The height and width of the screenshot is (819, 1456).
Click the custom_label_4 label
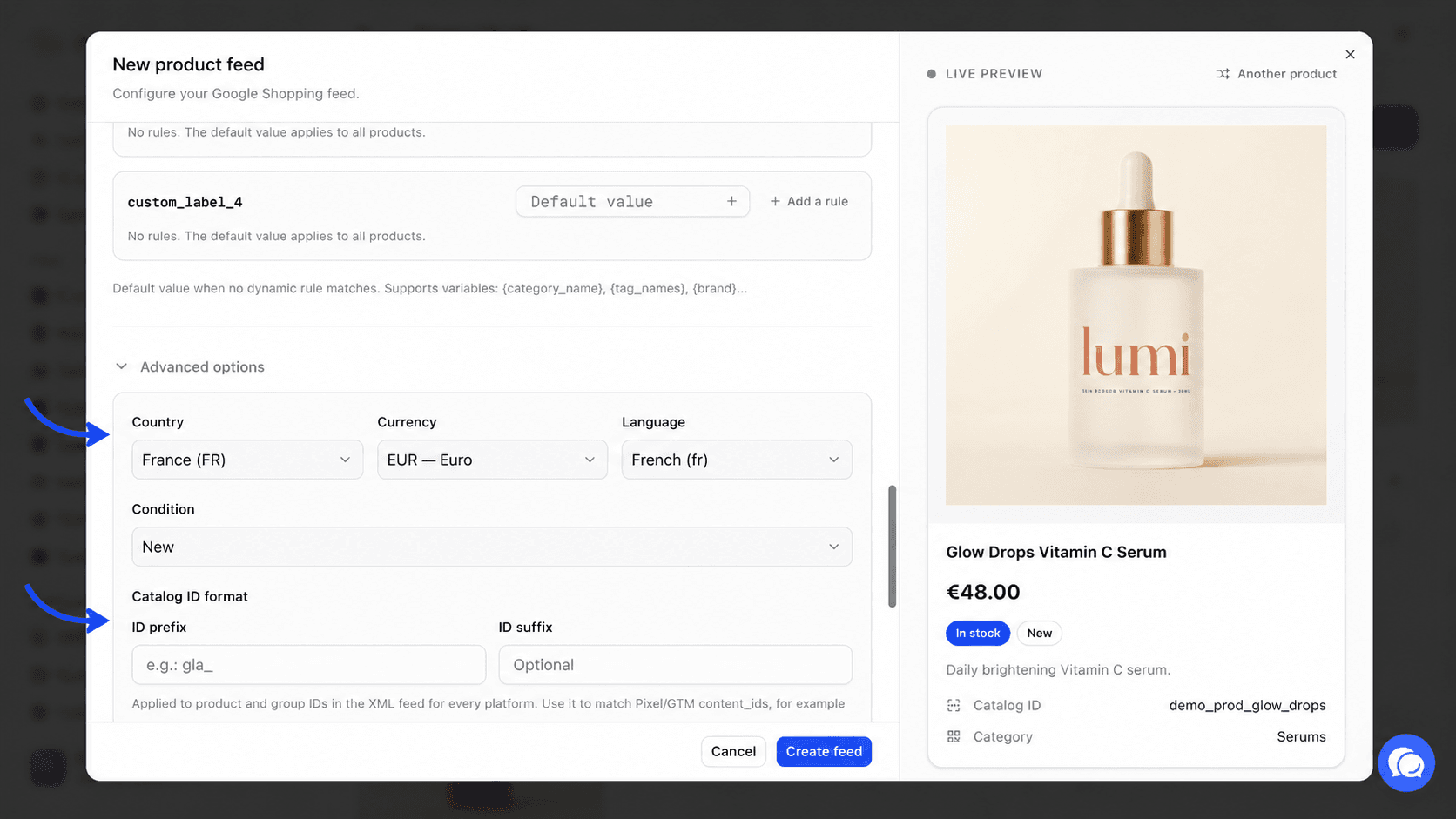[x=185, y=202]
